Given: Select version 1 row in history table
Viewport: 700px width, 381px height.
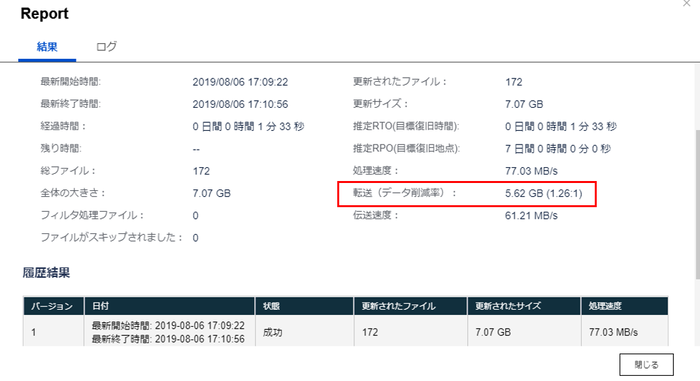Looking at the screenshot, I should (346, 332).
